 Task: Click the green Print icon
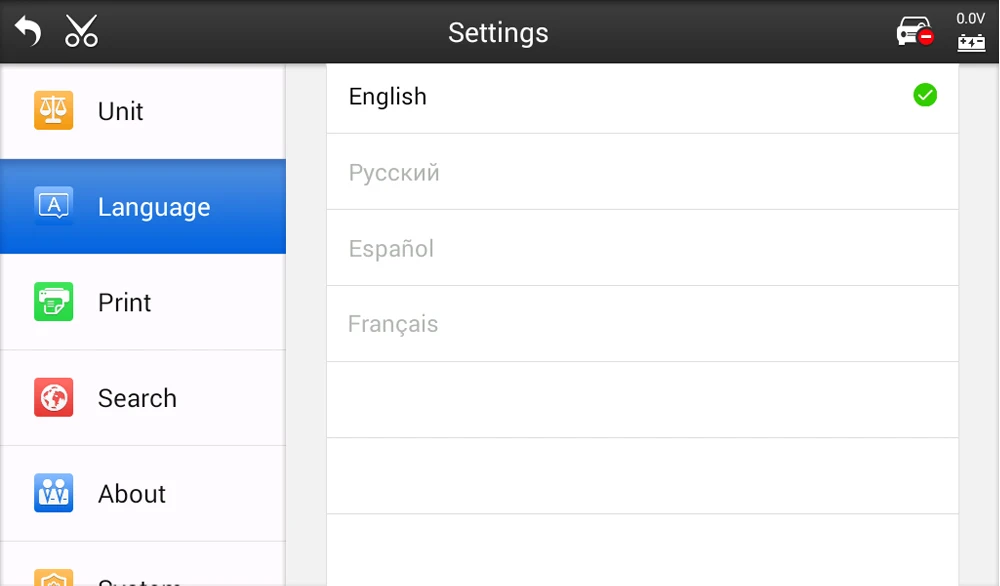tap(54, 302)
